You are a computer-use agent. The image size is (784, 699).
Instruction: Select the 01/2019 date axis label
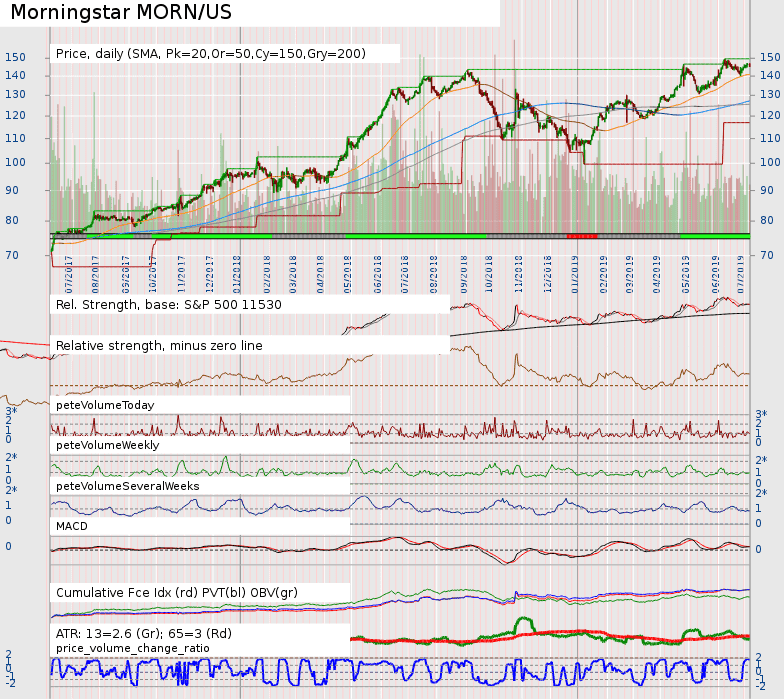coord(574,274)
